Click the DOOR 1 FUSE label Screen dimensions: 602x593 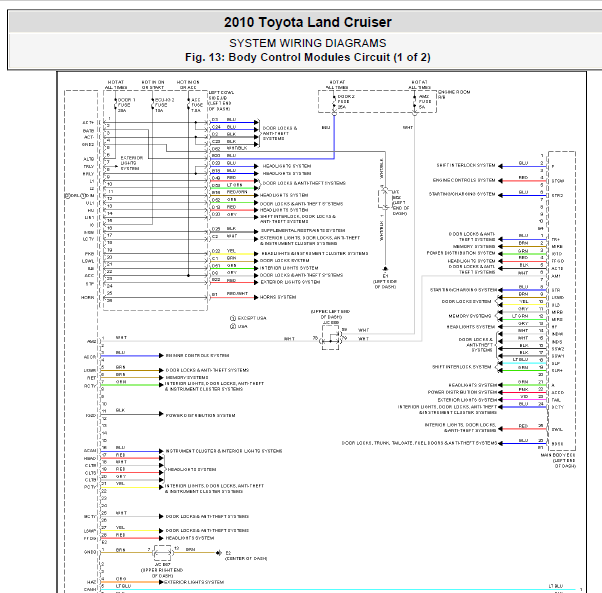[125, 105]
